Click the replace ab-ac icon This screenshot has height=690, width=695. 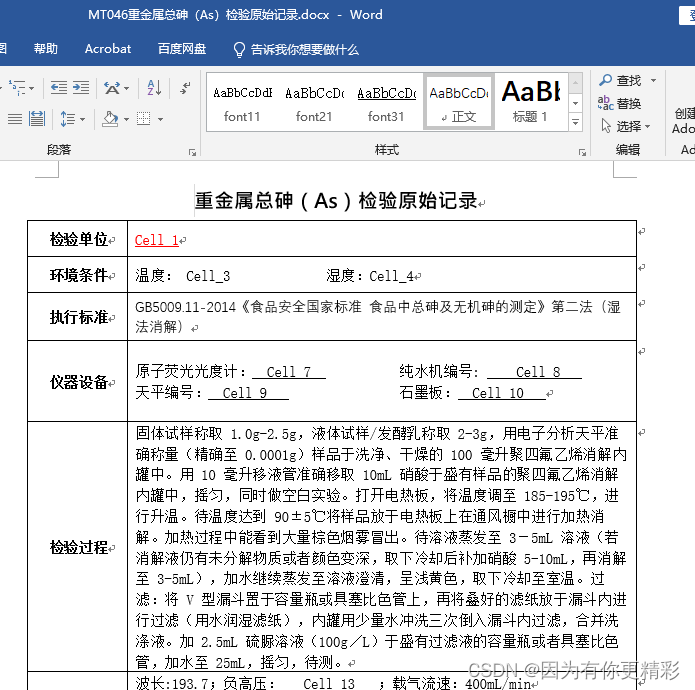click(x=605, y=103)
